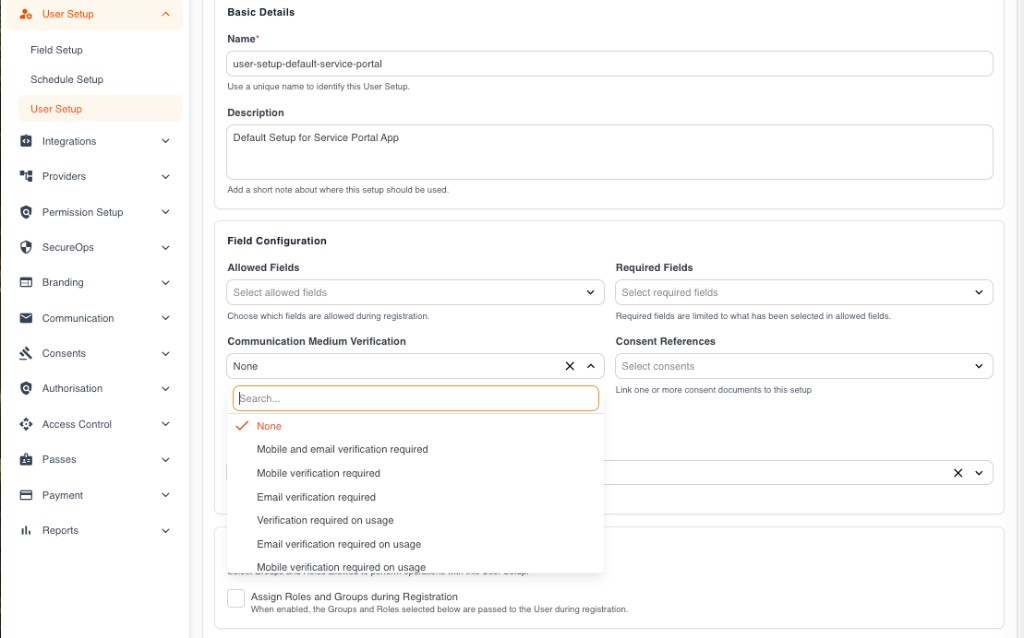Expand the SecureOps section chevron
The width and height of the screenshot is (1024, 638).
(166, 247)
